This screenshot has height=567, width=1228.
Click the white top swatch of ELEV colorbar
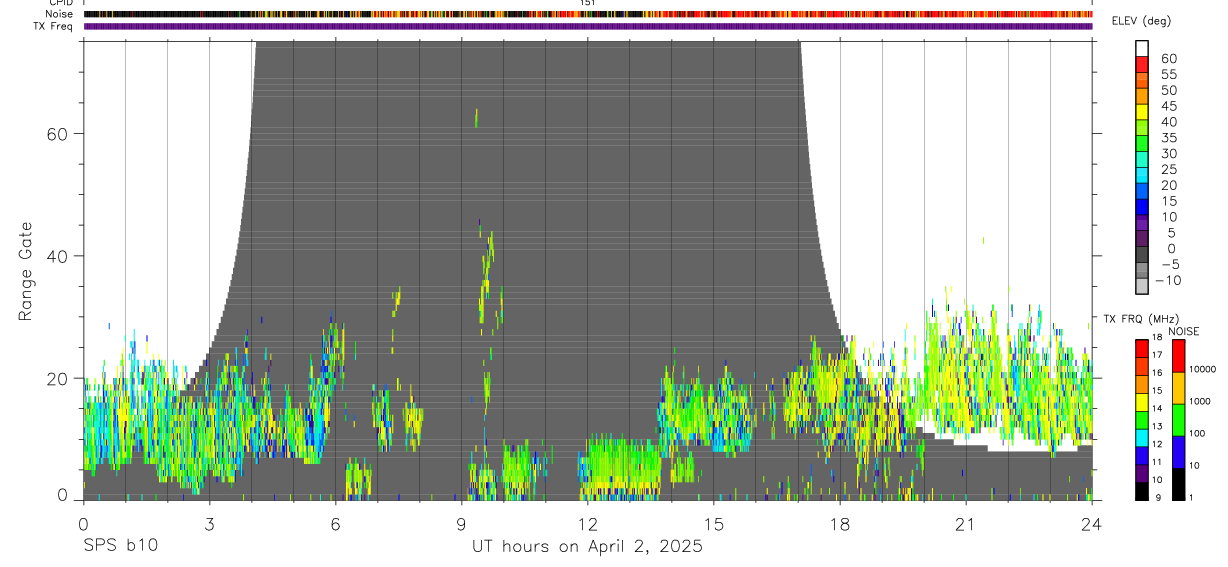click(1142, 47)
